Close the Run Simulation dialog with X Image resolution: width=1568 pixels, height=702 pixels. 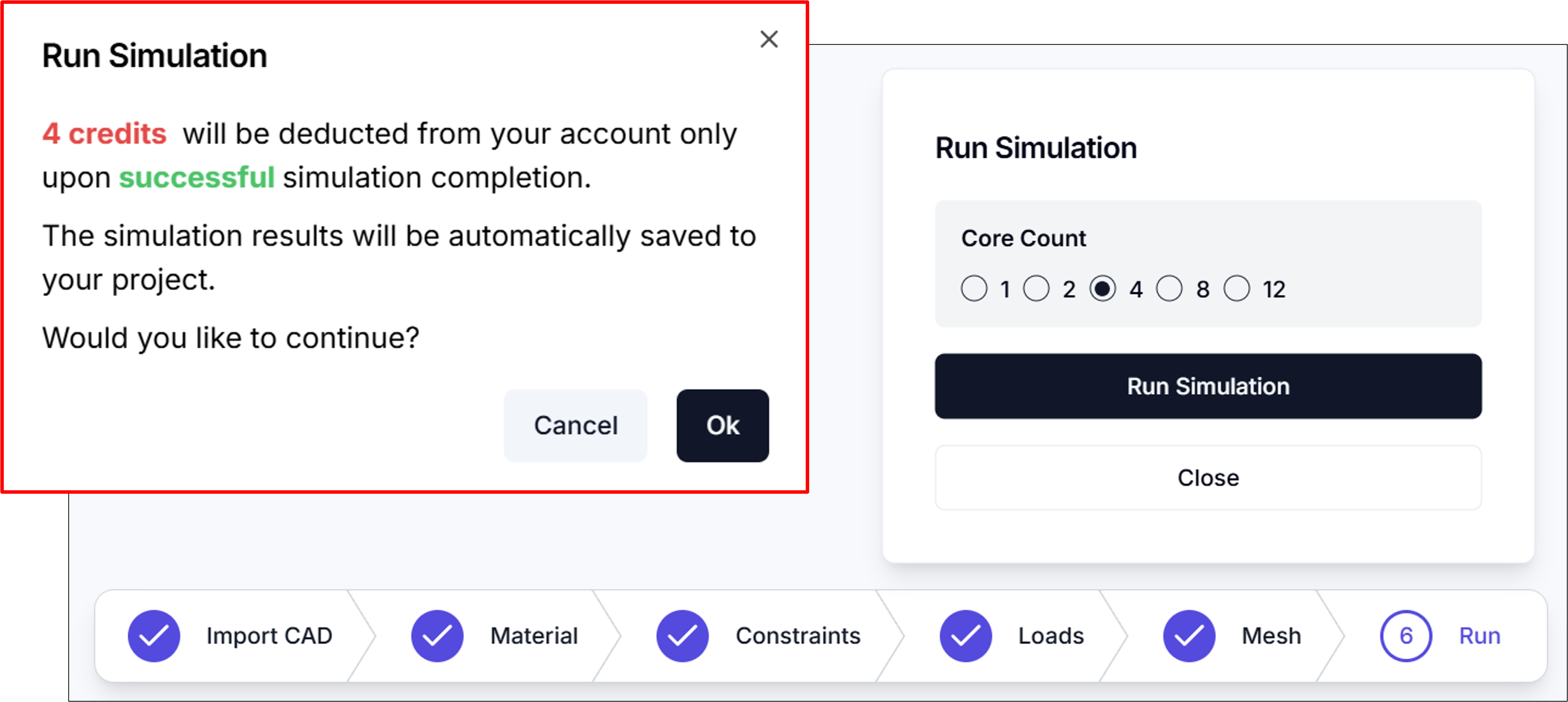[769, 40]
